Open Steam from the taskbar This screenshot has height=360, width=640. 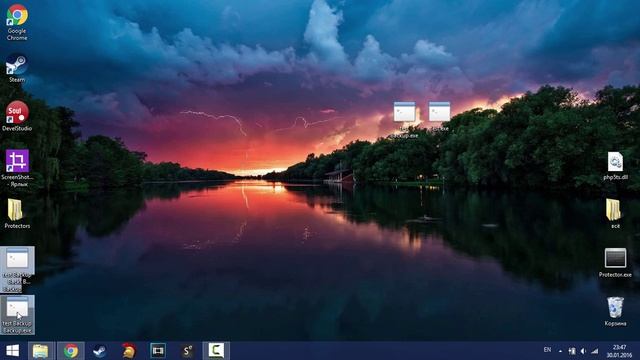pos(100,351)
